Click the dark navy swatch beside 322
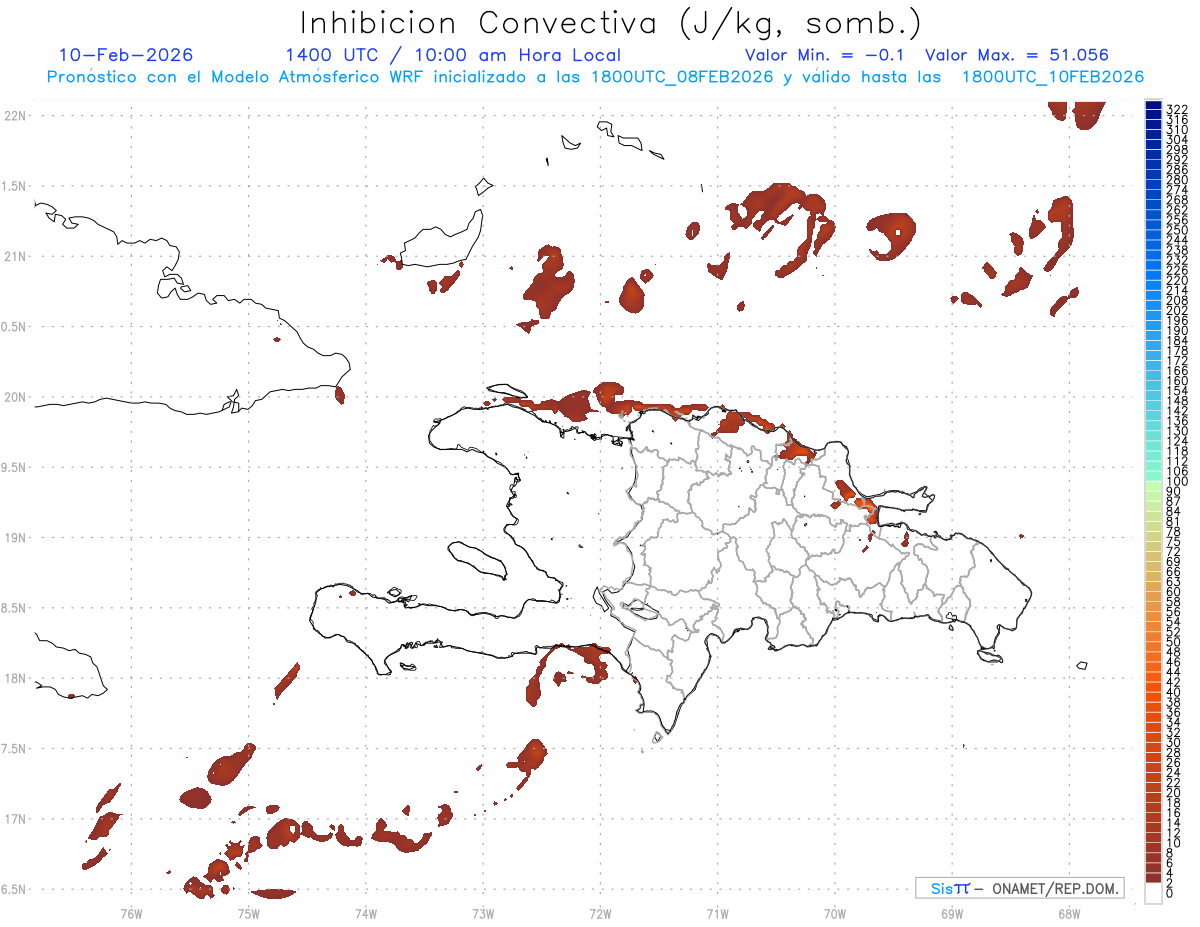 pyautogui.click(x=1153, y=107)
